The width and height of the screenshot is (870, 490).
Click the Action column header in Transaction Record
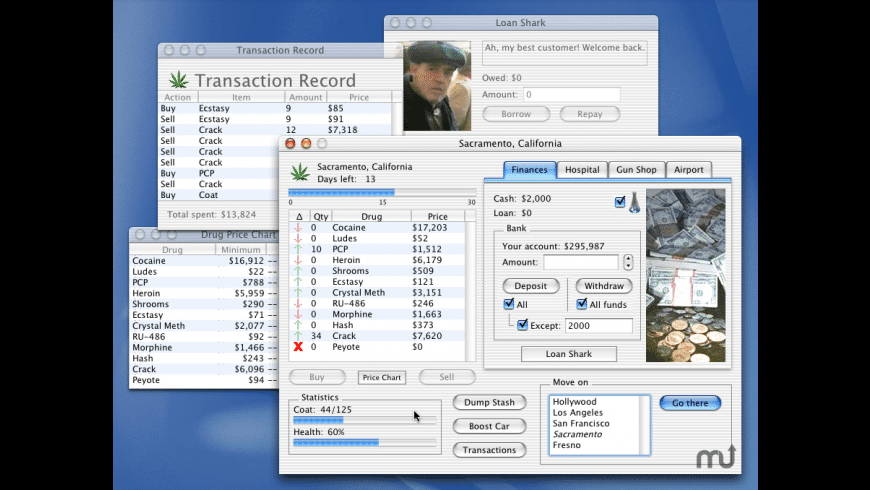178,97
